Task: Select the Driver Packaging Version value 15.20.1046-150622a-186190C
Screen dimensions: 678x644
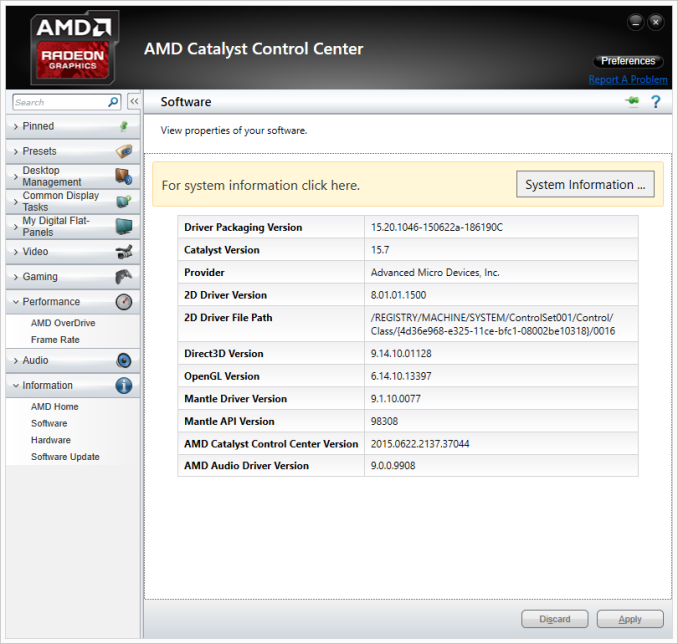Action: [x=437, y=227]
